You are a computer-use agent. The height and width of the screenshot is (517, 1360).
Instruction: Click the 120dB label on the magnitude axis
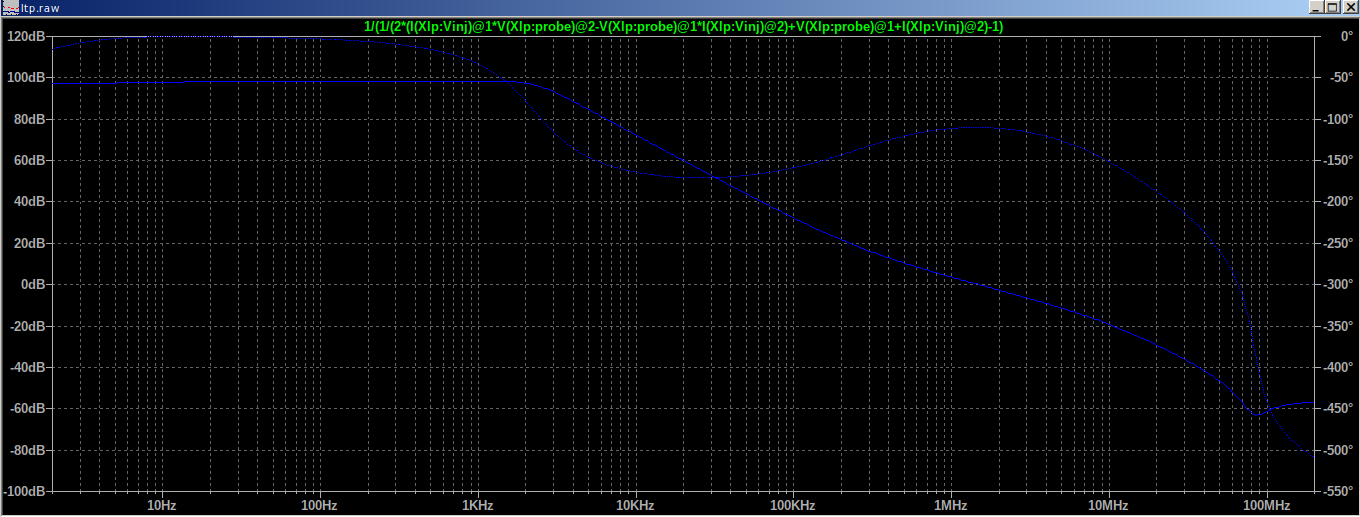point(26,36)
